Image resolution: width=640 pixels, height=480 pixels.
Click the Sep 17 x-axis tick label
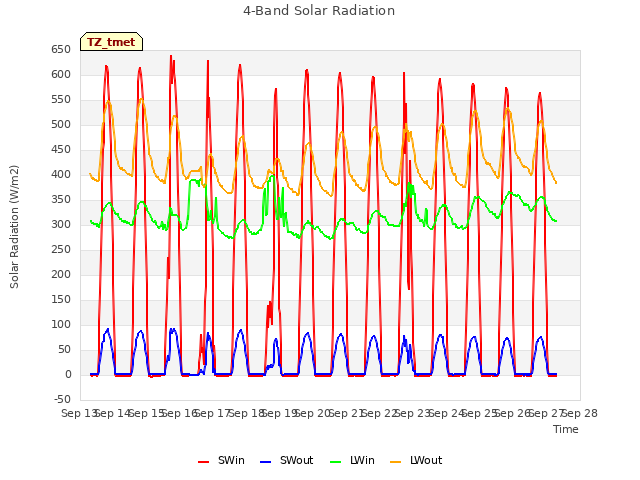pyautogui.click(x=213, y=413)
